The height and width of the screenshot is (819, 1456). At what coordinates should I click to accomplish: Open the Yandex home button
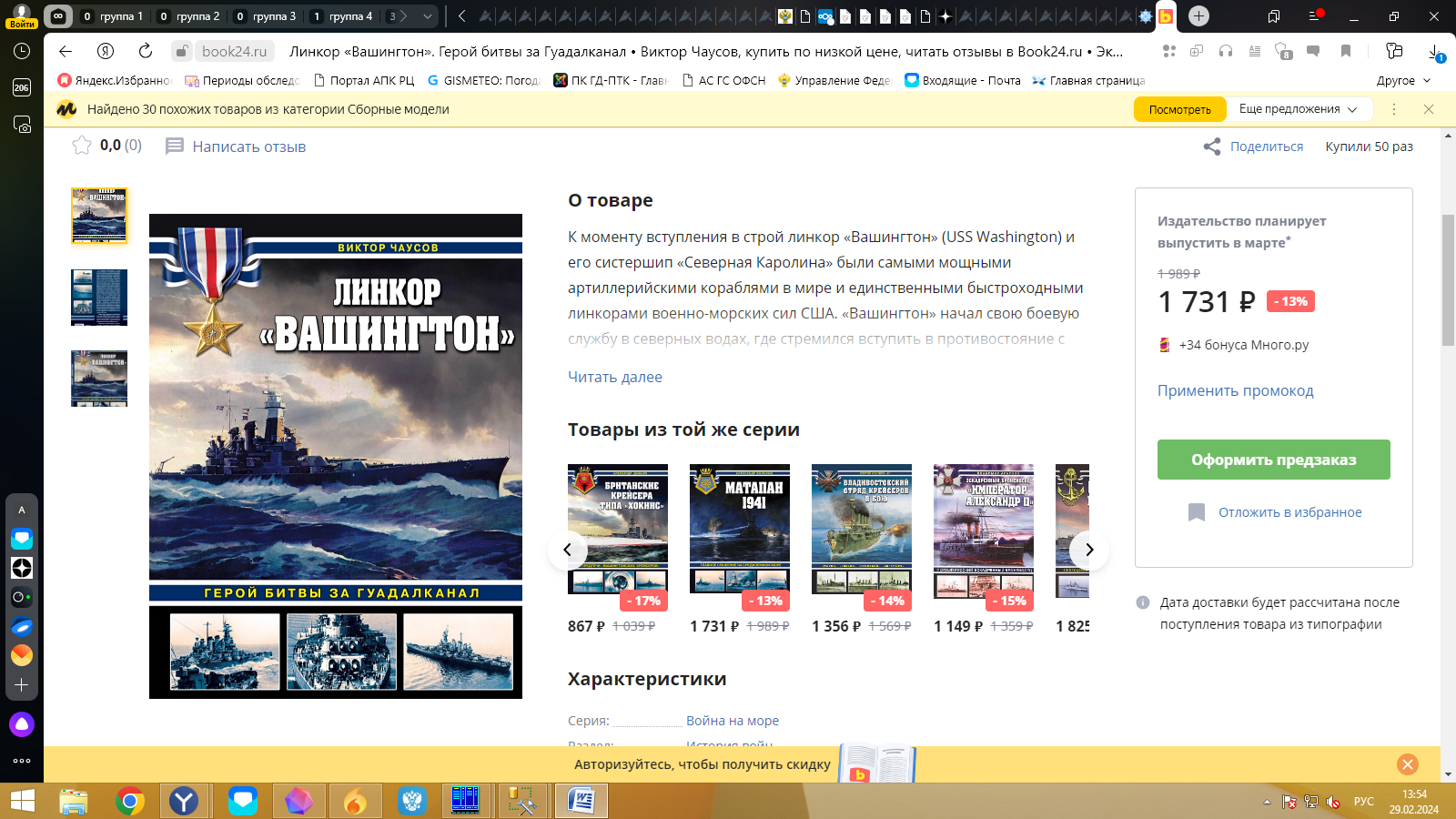[x=106, y=51]
